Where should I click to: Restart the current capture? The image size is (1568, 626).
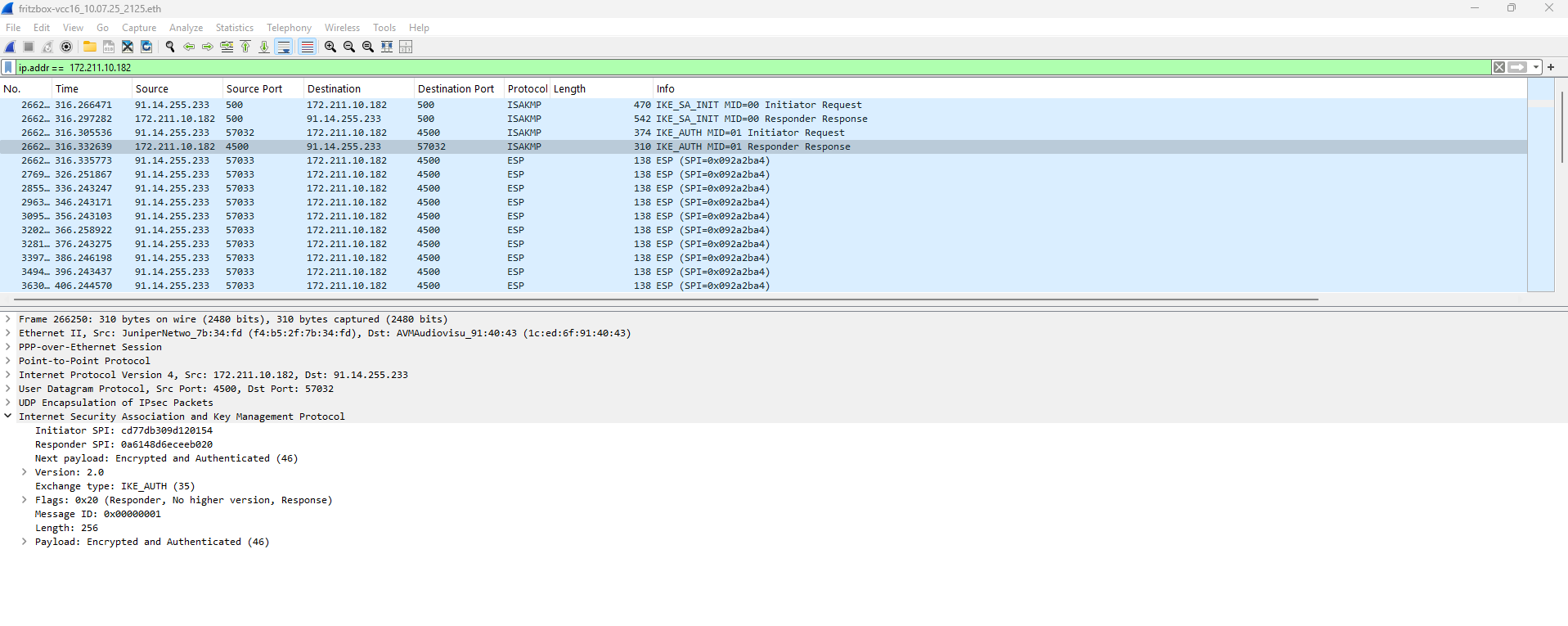click(x=47, y=47)
